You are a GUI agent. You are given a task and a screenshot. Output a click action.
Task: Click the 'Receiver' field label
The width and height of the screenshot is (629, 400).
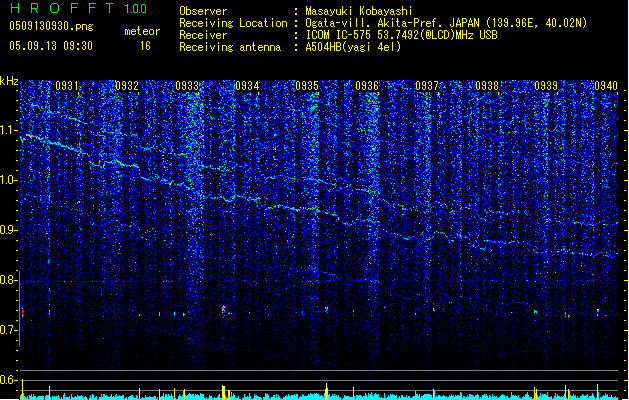coord(203,35)
